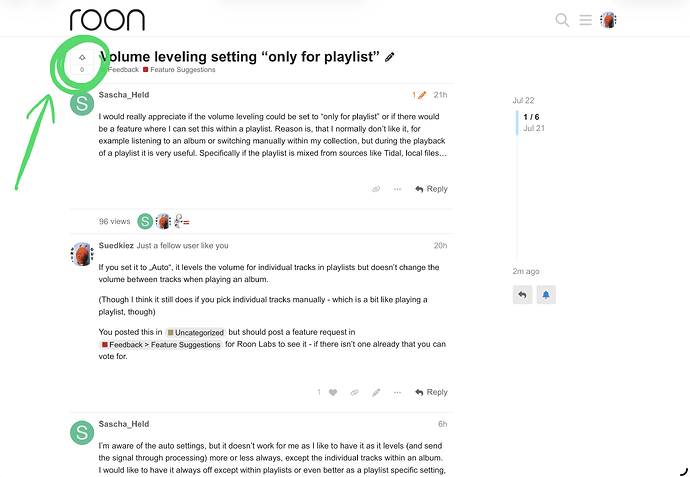Open your user avatar in header
The width and height of the screenshot is (690, 477).
point(608,20)
